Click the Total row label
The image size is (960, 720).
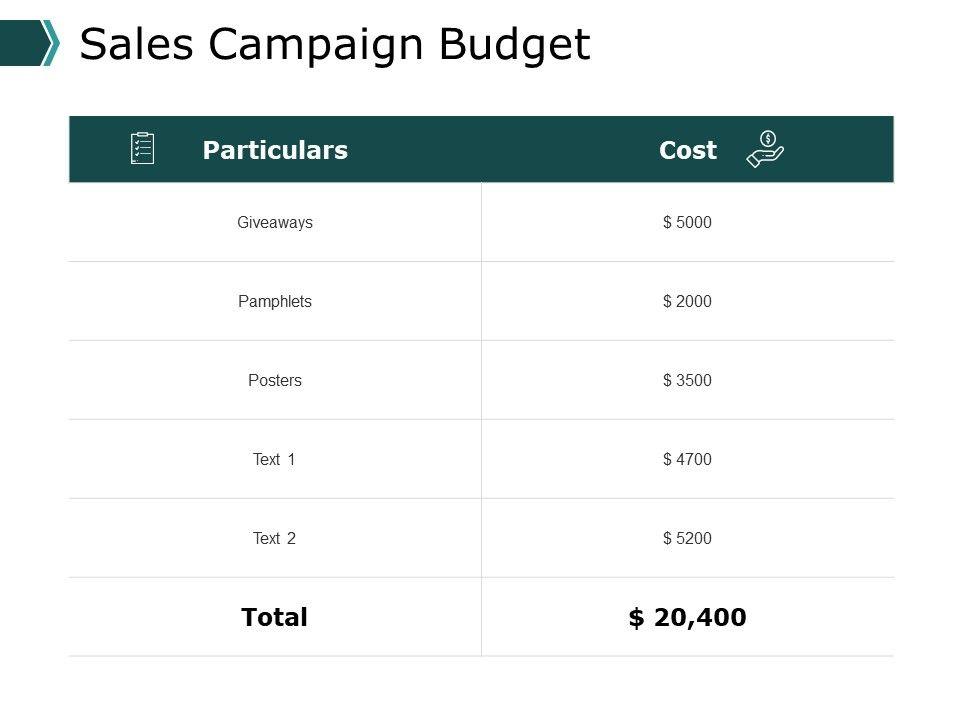[x=275, y=617]
